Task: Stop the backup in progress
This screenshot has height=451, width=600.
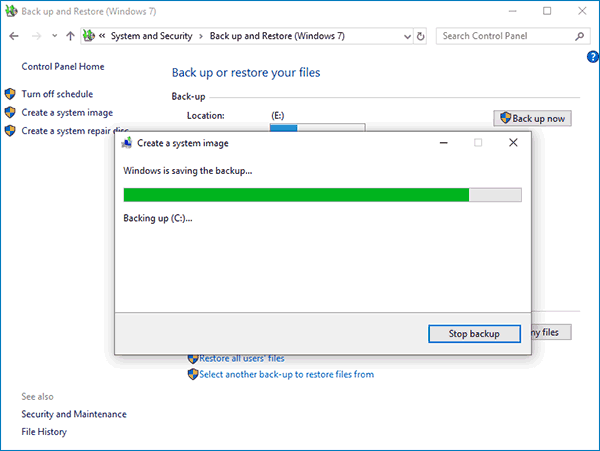Action: (474, 334)
